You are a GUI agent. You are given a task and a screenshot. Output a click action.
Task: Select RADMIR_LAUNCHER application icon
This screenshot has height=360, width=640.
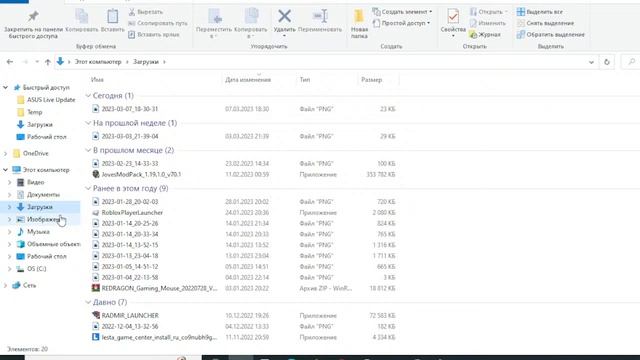tap(96, 316)
